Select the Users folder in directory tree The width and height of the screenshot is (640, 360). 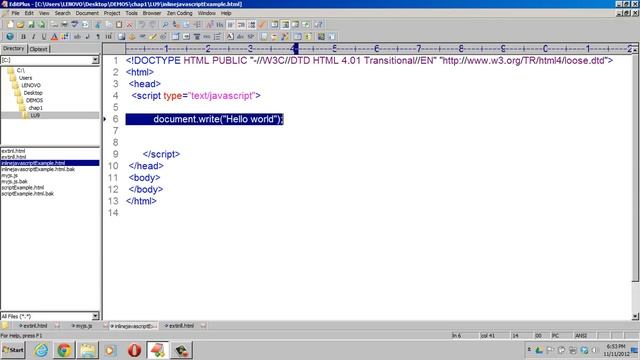(x=25, y=78)
